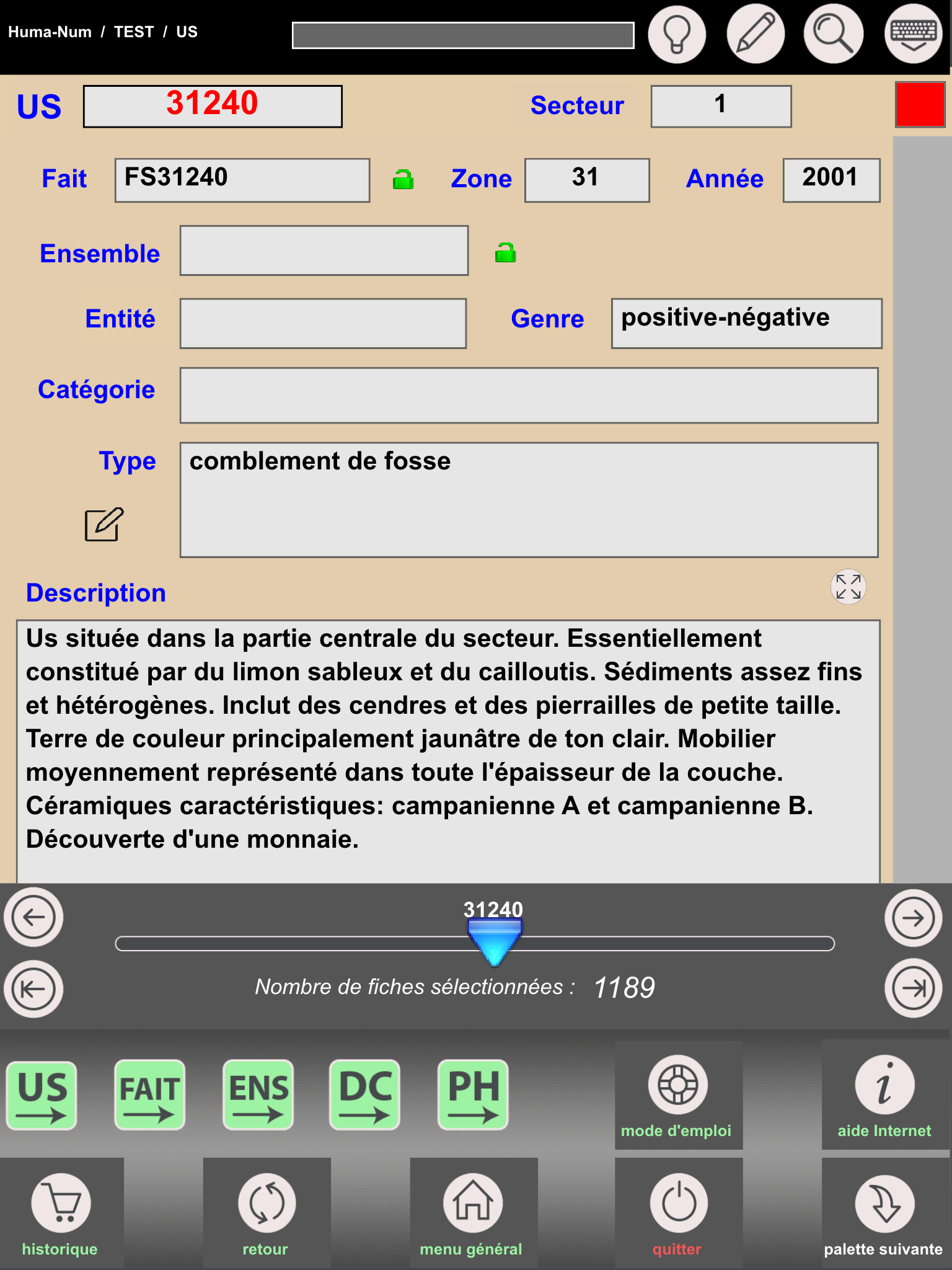
Task: Click the Type field comblement de fosse
Action: point(529,500)
